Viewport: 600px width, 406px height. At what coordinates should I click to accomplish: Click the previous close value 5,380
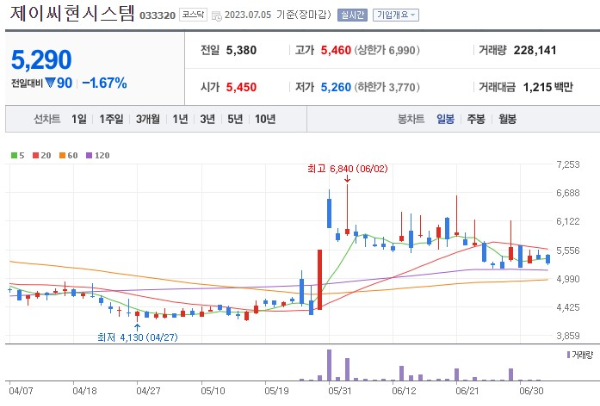click(241, 50)
